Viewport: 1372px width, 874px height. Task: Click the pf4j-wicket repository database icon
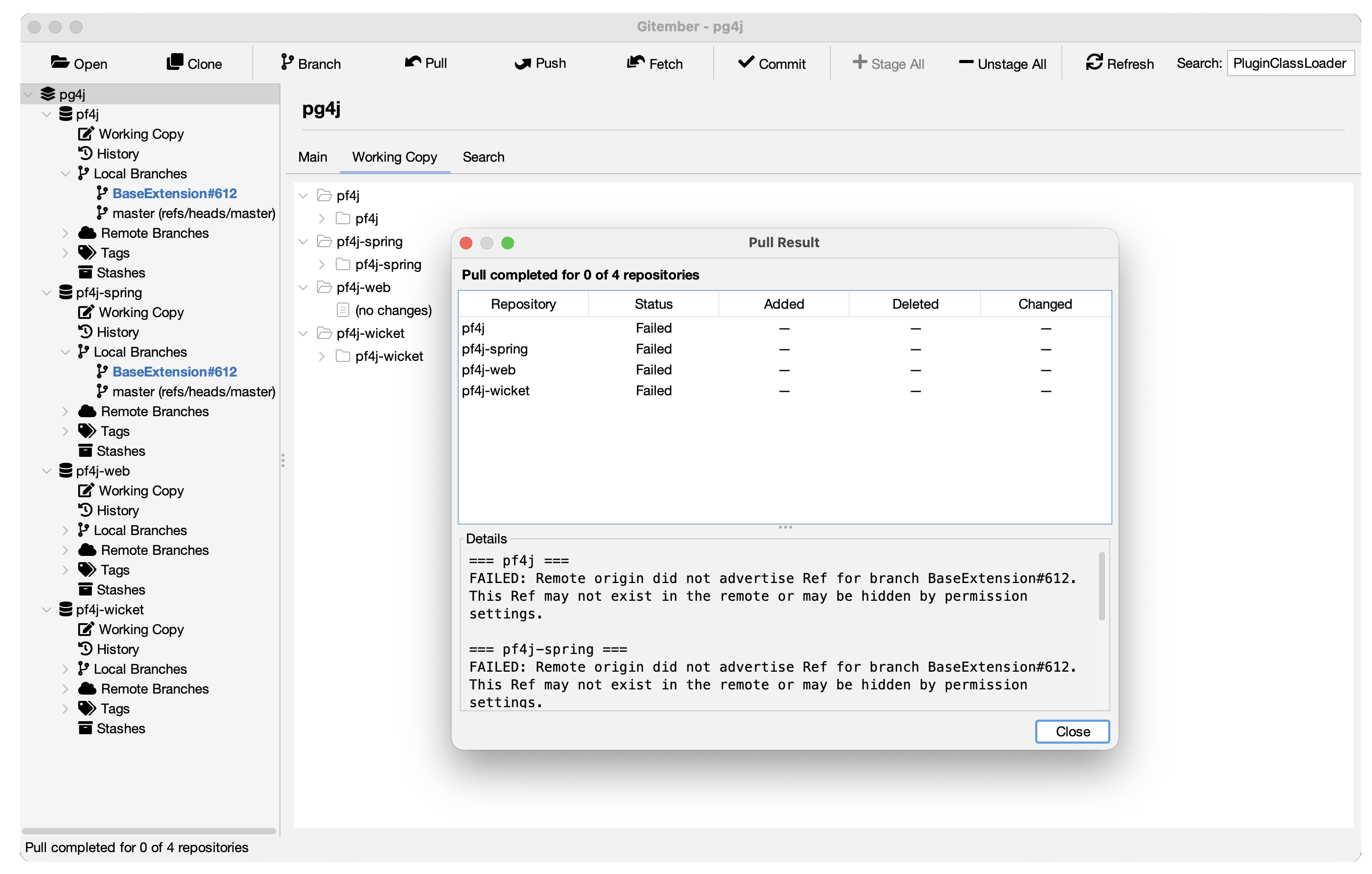[x=66, y=610]
